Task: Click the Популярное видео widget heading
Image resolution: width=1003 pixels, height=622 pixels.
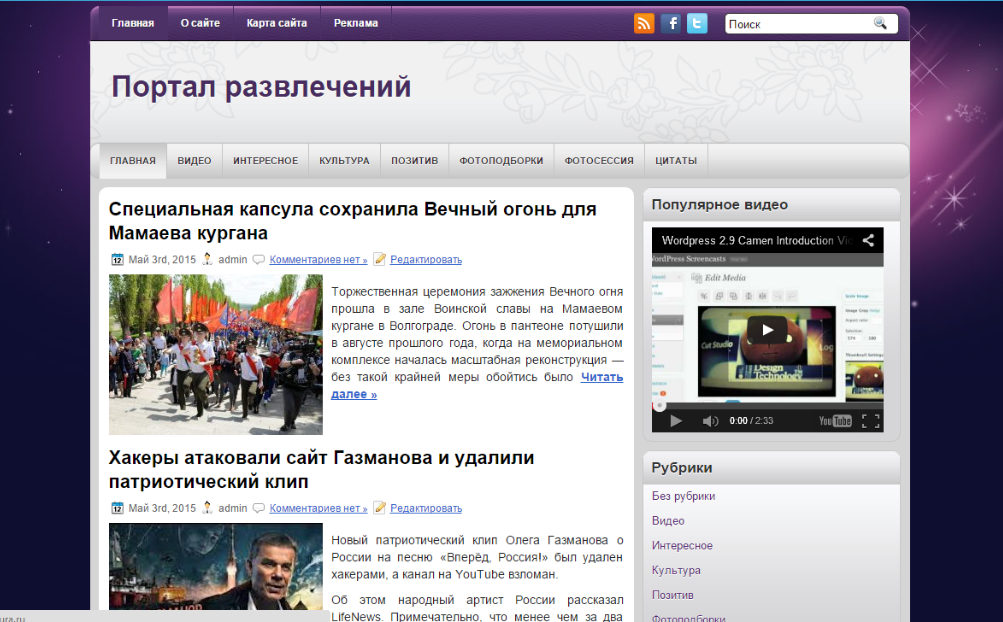Action: tap(720, 205)
